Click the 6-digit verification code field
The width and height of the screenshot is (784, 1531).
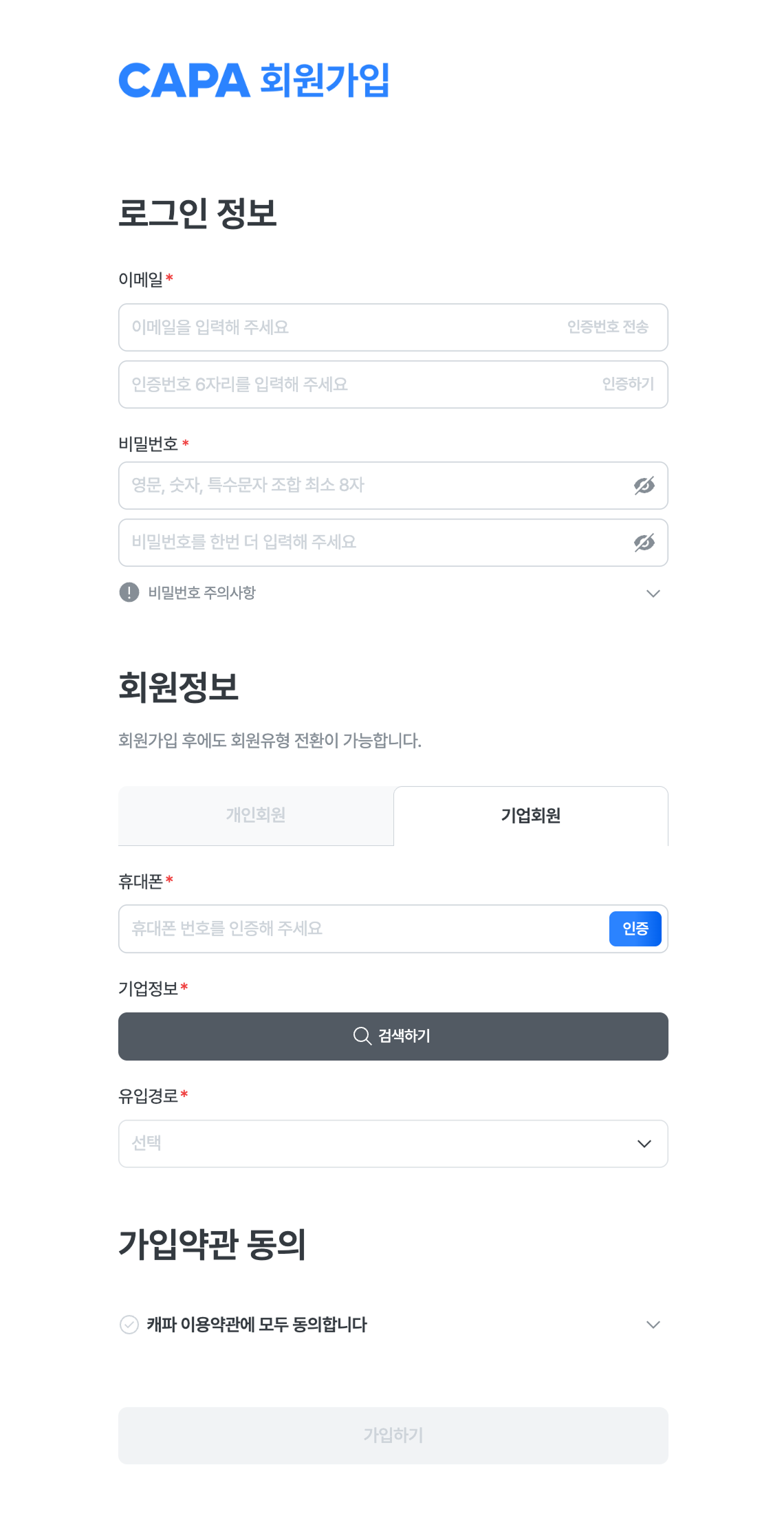309,384
